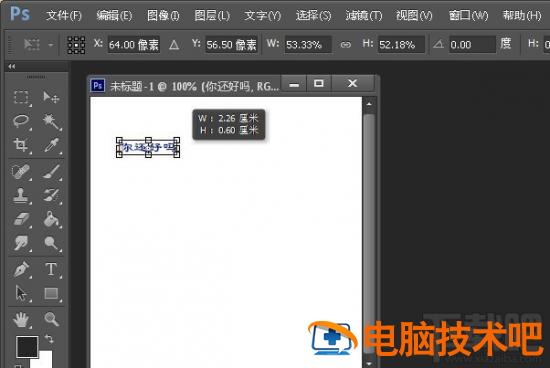550x368 pixels.
Task: Select the Lasso tool
Action: pos(21,121)
